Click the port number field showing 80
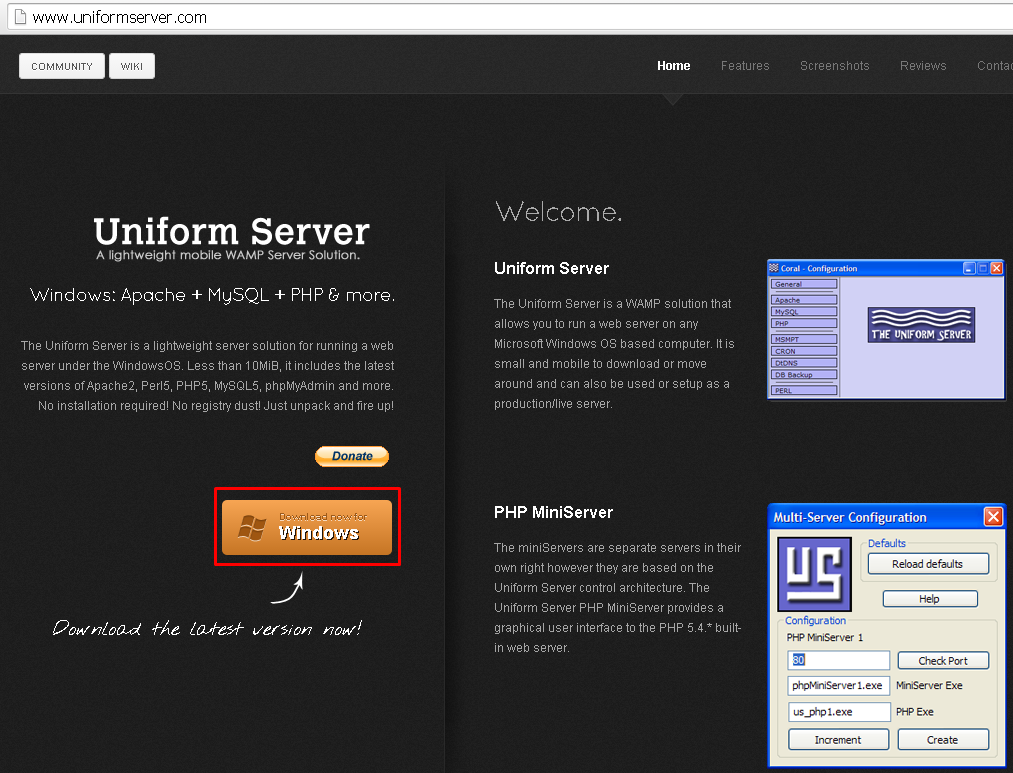The image size is (1013, 773). [839, 660]
